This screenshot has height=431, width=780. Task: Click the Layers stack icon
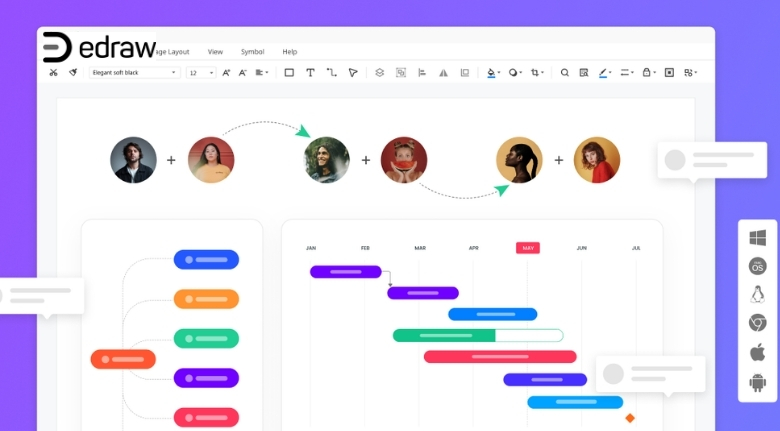coord(380,73)
